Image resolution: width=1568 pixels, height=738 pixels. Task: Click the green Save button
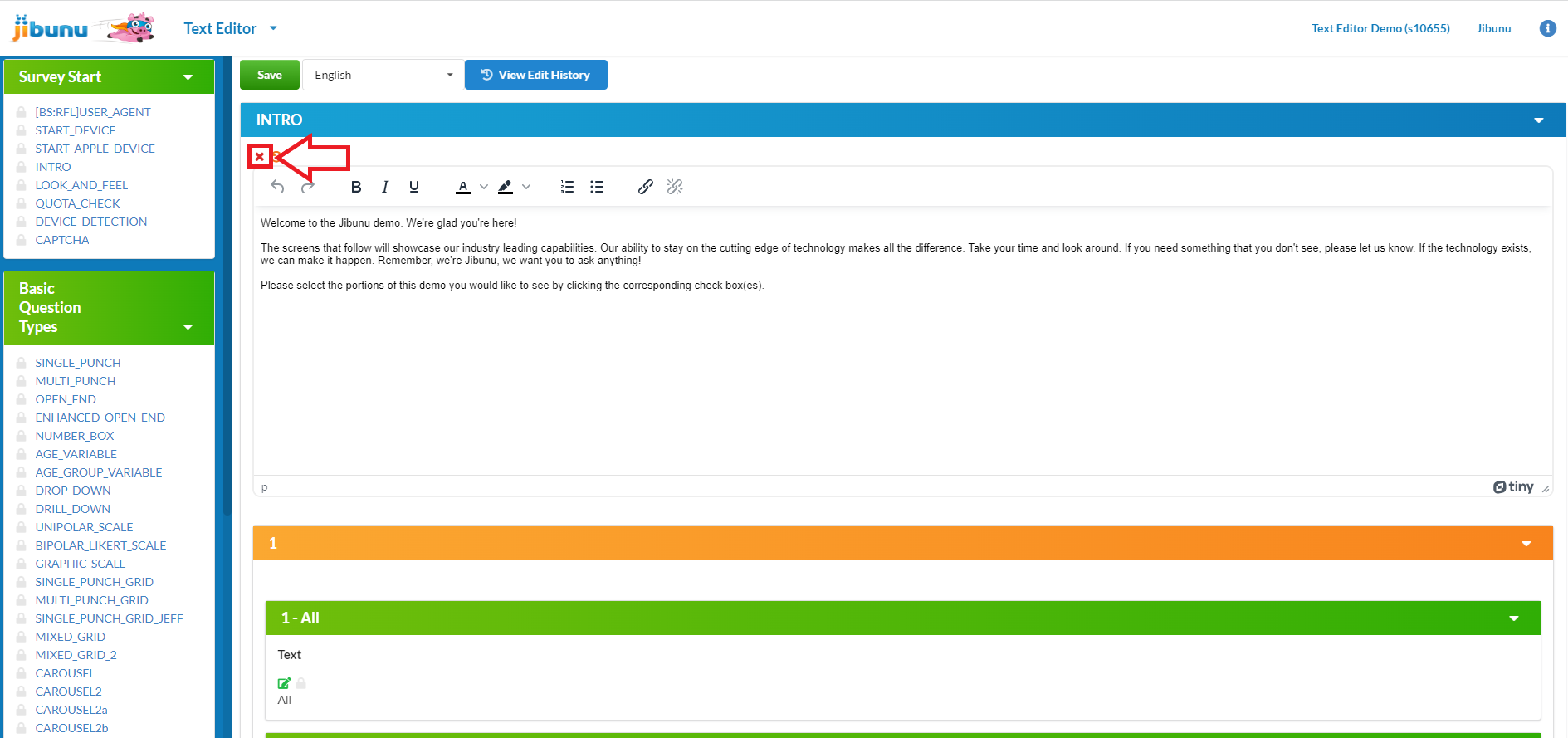point(270,75)
